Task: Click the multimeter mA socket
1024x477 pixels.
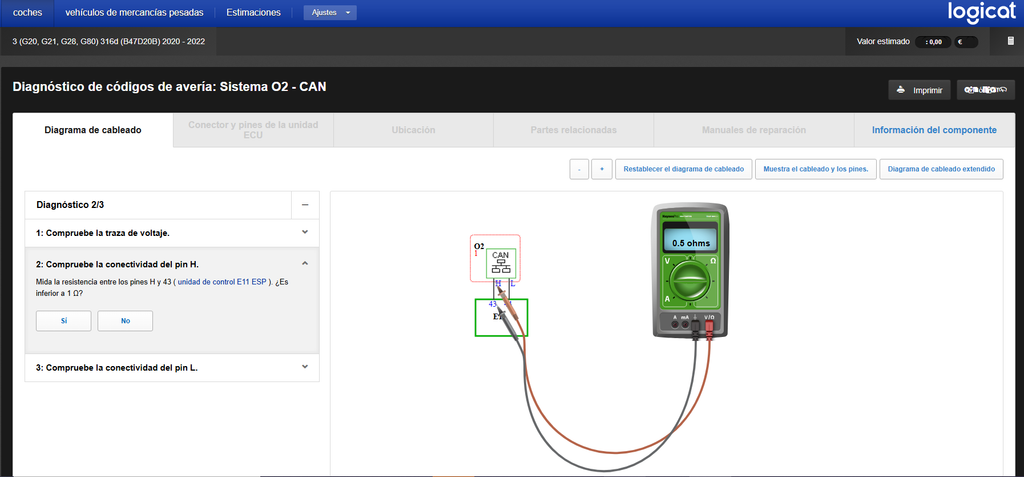Action: pyautogui.click(x=685, y=323)
